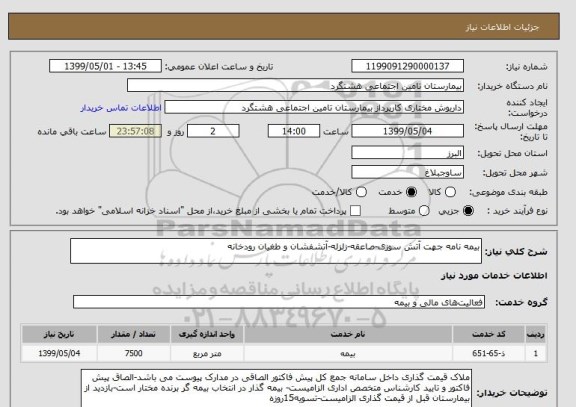Screen dimensions: 576x407
Task: Click the remaining days field showing 2
Action: click(213, 131)
